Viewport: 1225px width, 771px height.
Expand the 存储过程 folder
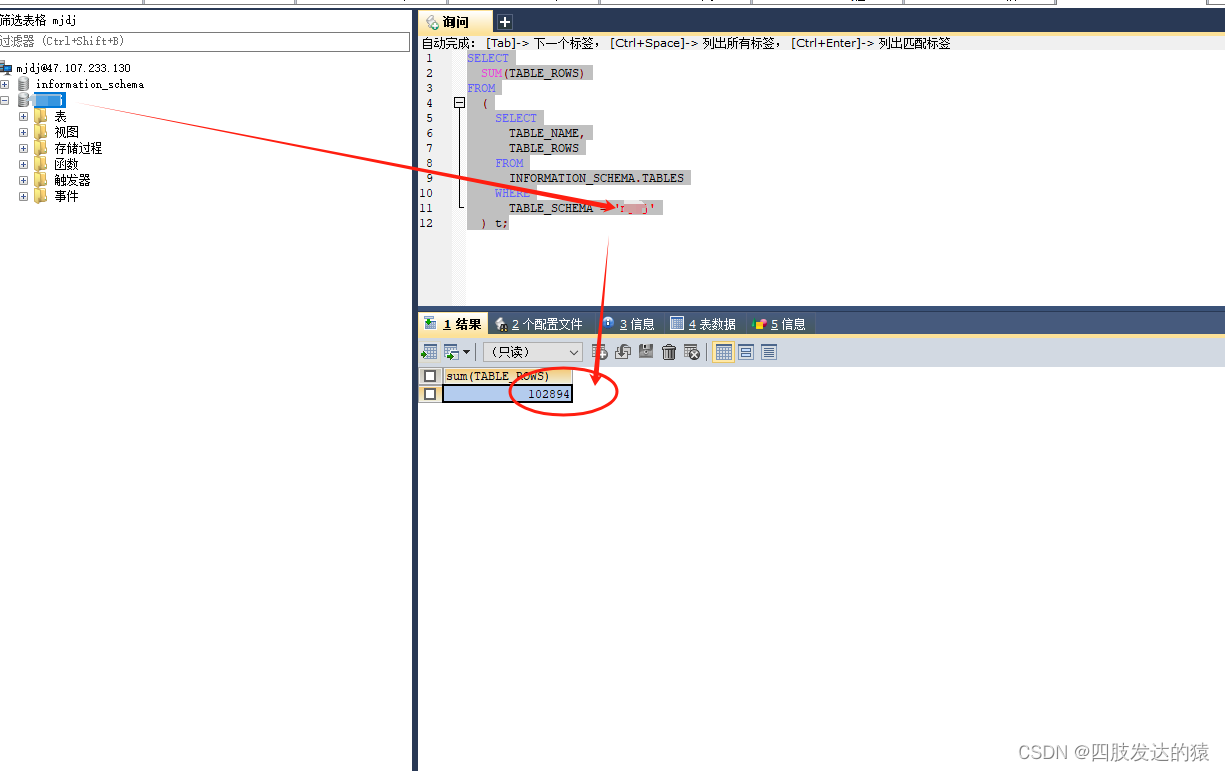pos(23,148)
